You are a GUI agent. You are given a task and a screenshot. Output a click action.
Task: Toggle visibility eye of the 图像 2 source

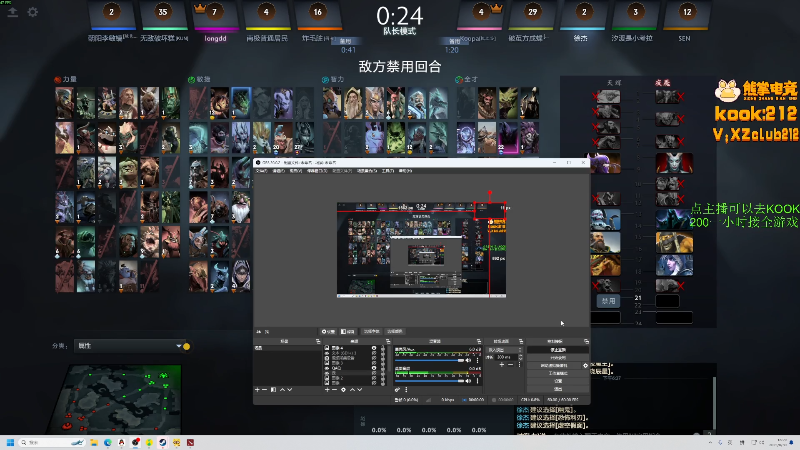pyautogui.click(x=374, y=378)
